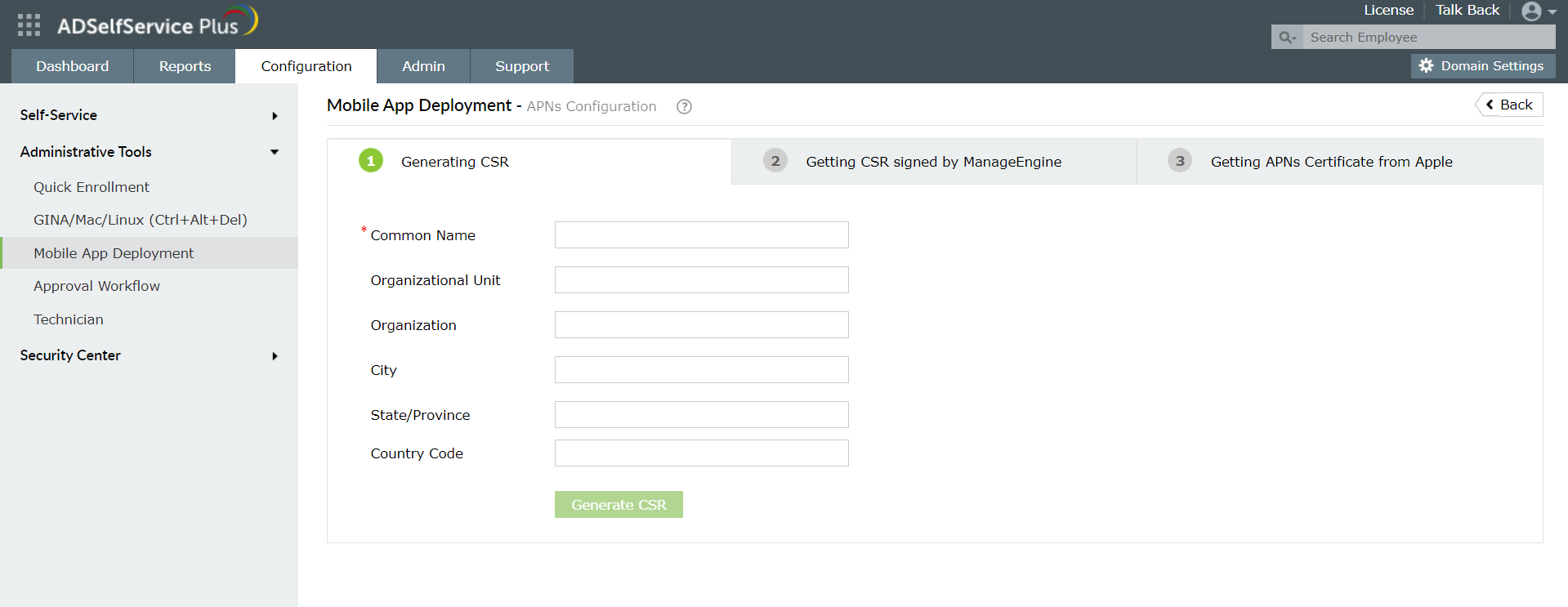Open the License link

(1388, 10)
